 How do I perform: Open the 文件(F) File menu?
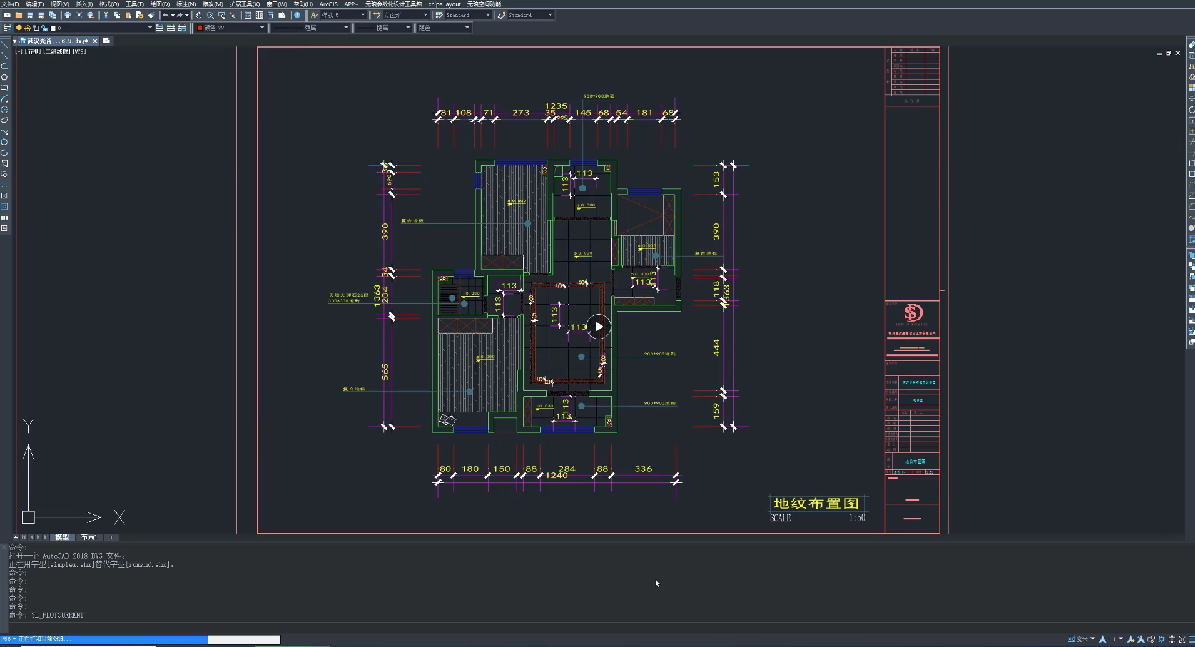click(x=9, y=4)
